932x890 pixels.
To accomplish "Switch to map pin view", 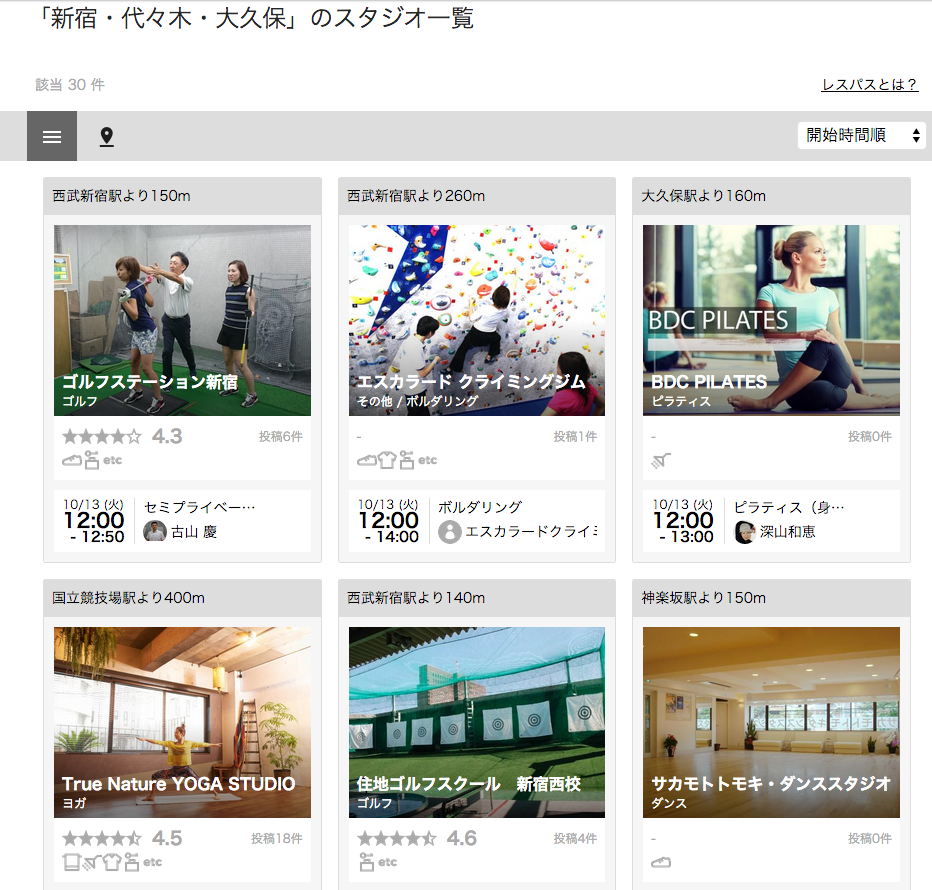I will pos(106,137).
